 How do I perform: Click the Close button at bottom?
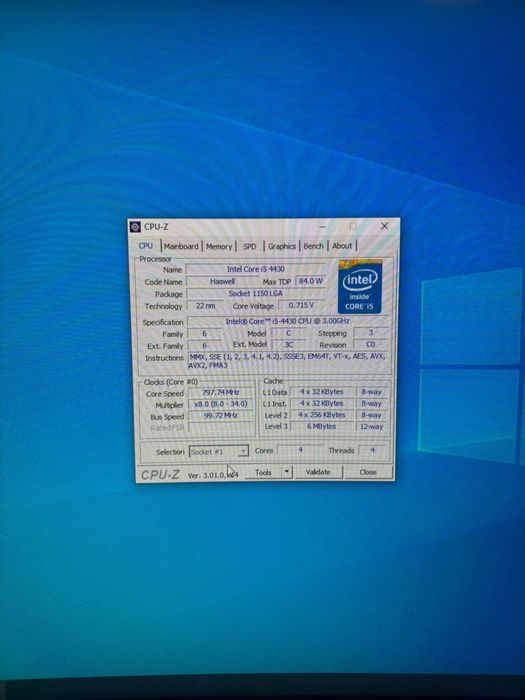[x=368, y=472]
